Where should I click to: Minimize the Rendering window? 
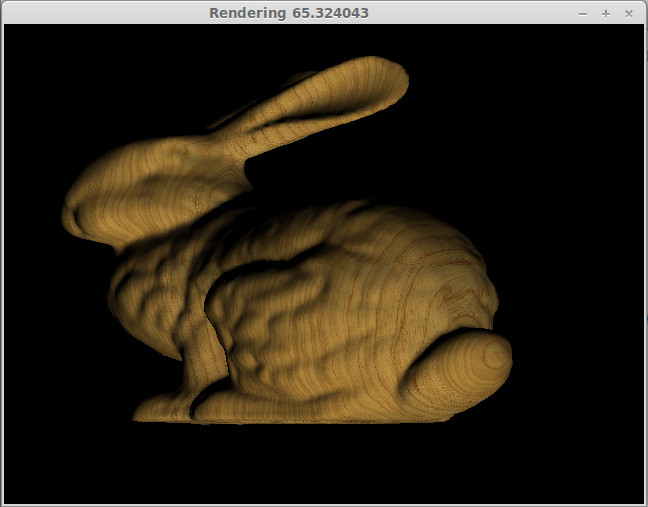583,14
